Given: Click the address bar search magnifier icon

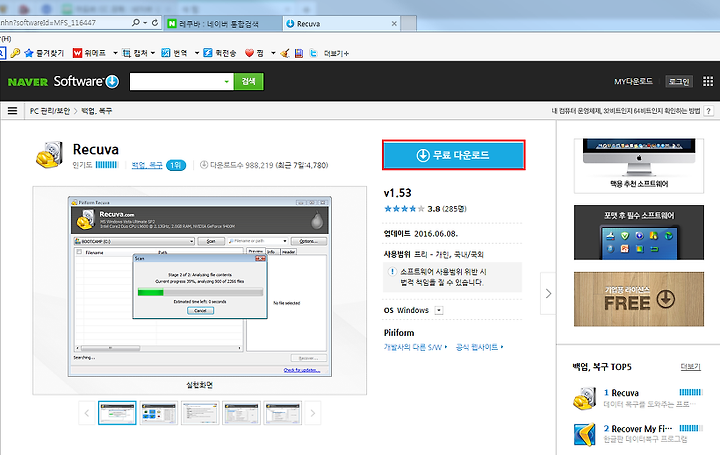Looking at the screenshot, I should click(x=135, y=22).
